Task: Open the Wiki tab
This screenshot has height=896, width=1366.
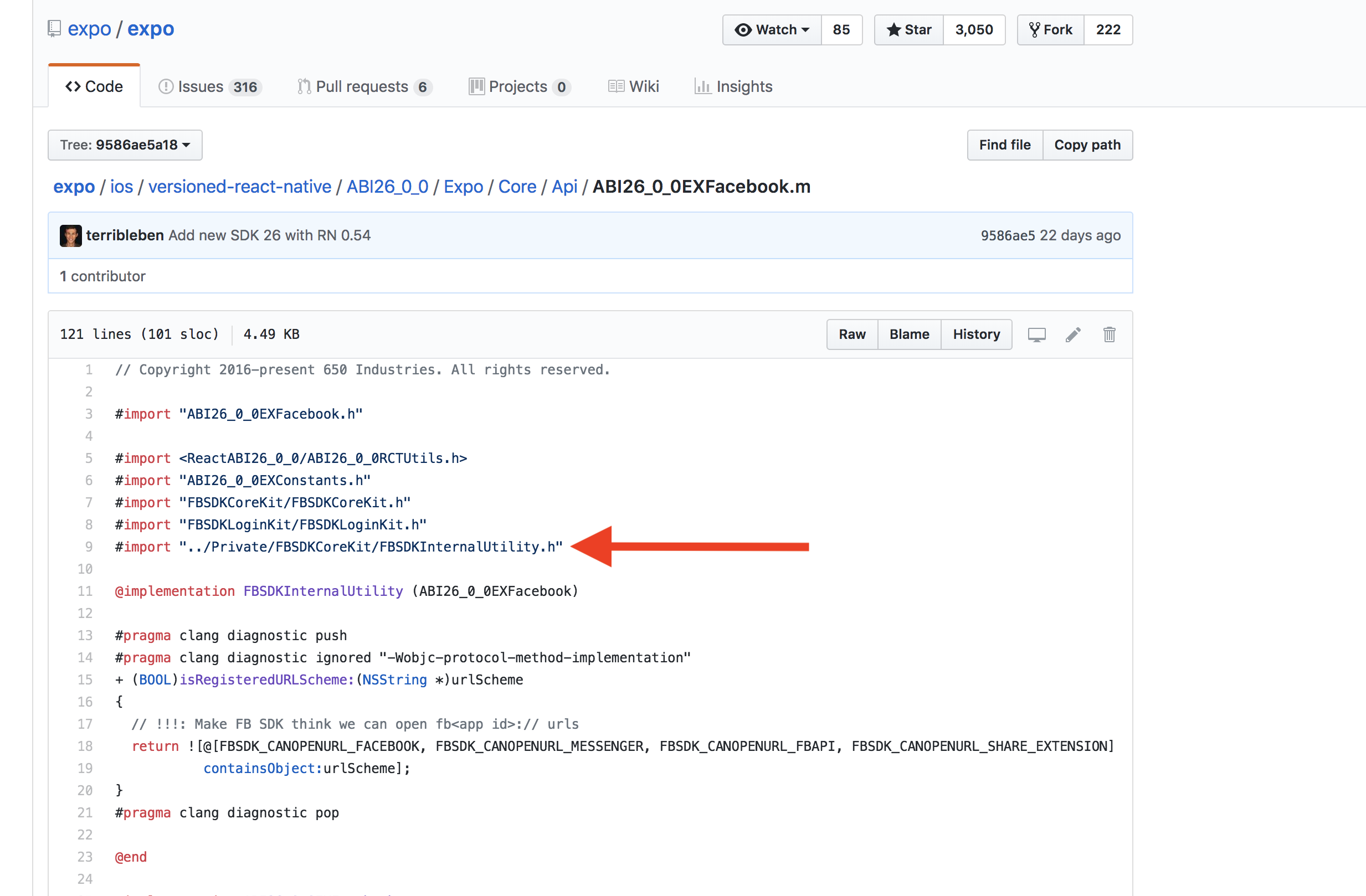Action: pyautogui.click(x=633, y=86)
